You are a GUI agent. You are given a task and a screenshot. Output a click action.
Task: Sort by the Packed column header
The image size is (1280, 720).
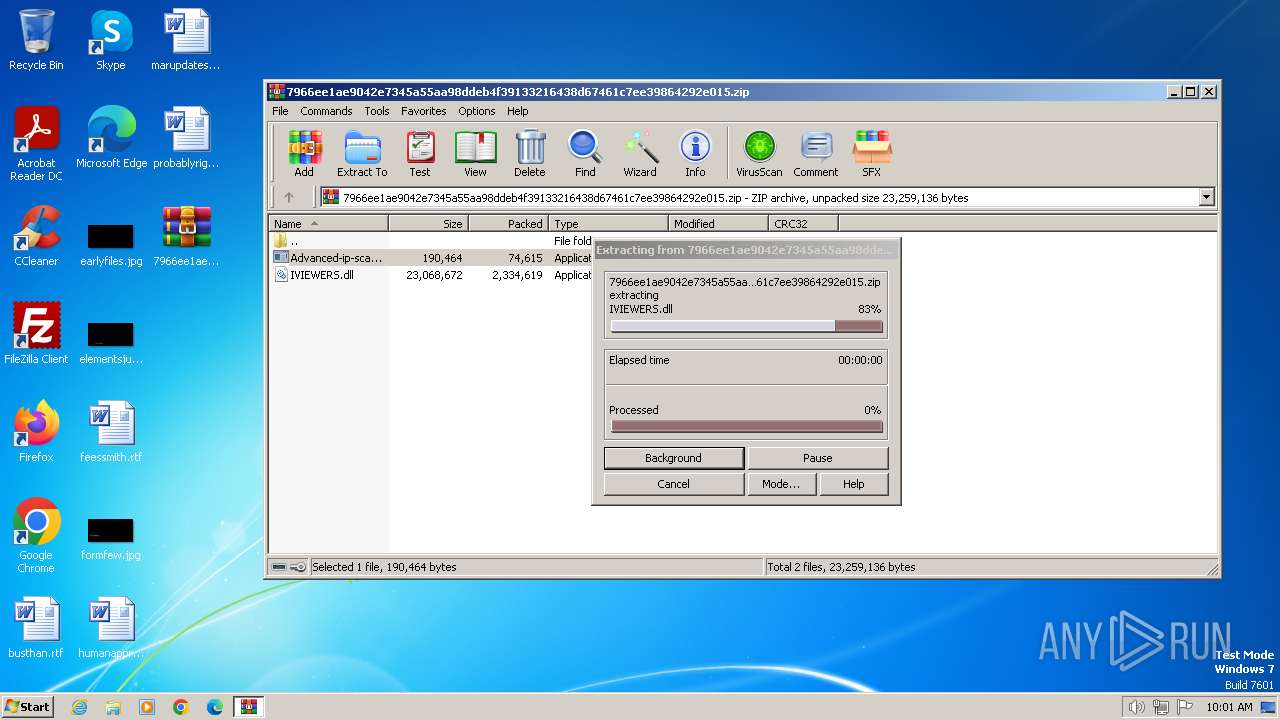[x=509, y=224]
